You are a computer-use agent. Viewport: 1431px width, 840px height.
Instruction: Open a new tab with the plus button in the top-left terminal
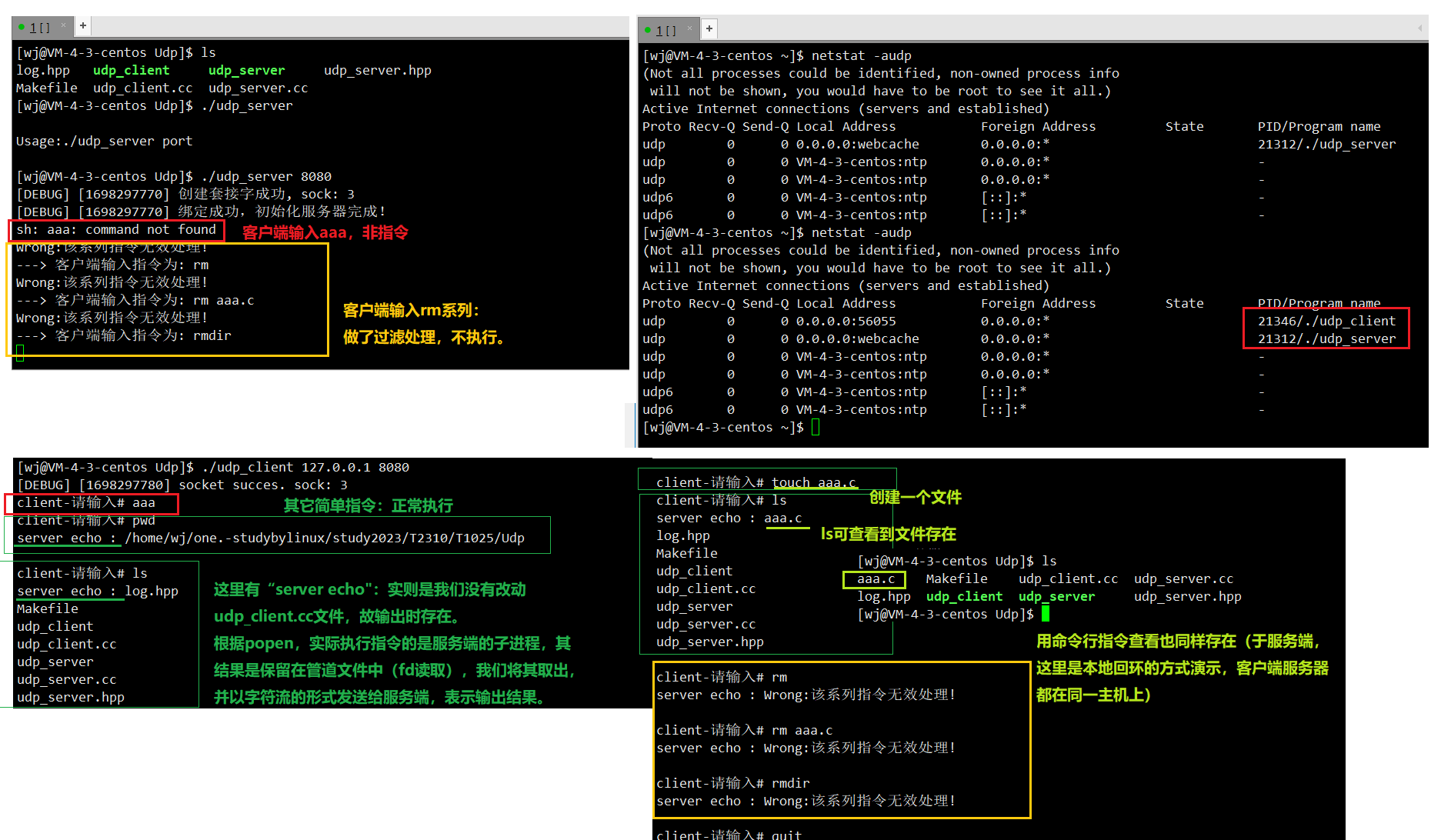[x=83, y=26]
